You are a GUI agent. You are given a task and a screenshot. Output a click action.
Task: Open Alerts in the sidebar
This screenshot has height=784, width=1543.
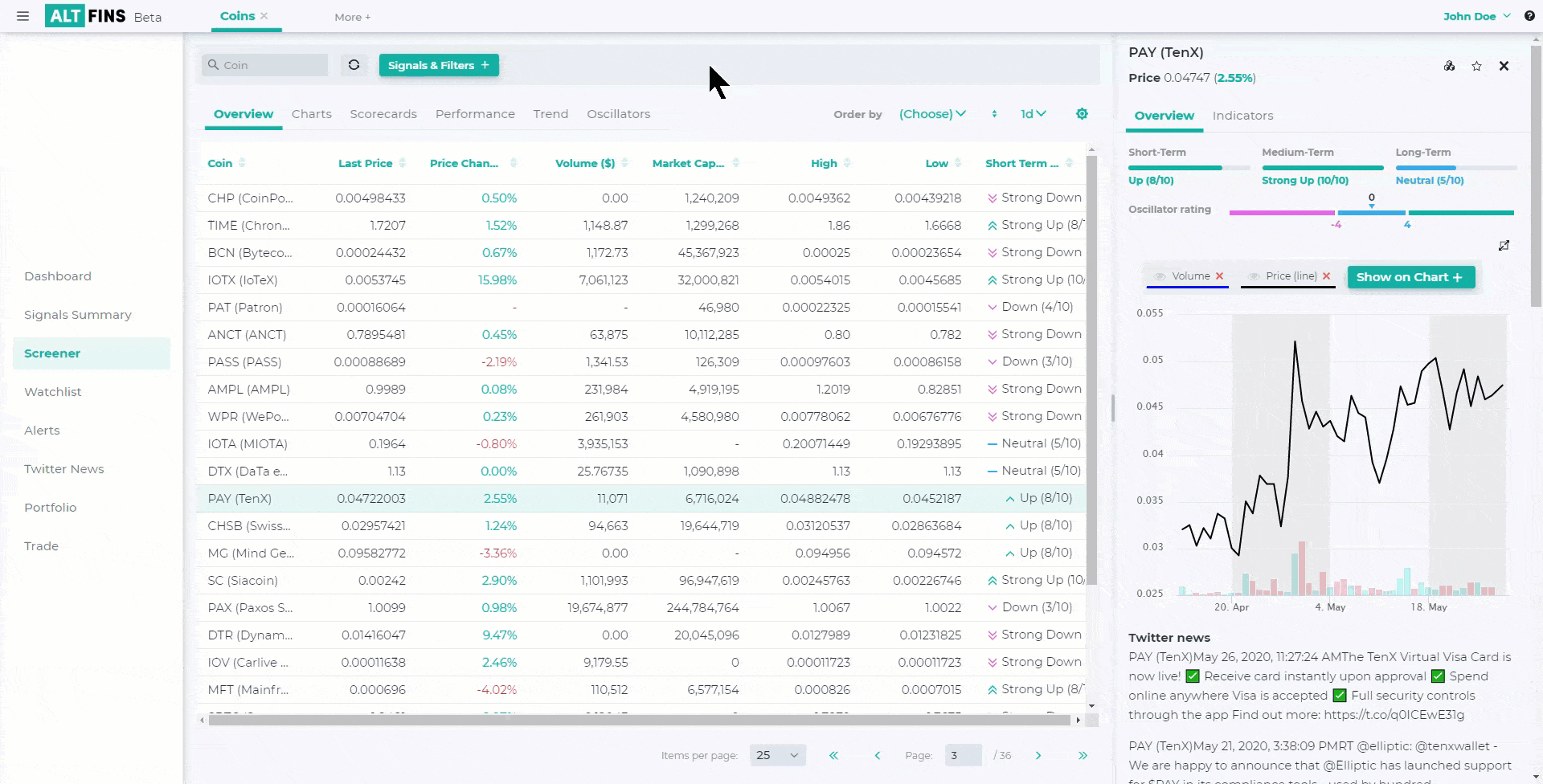[42, 431]
